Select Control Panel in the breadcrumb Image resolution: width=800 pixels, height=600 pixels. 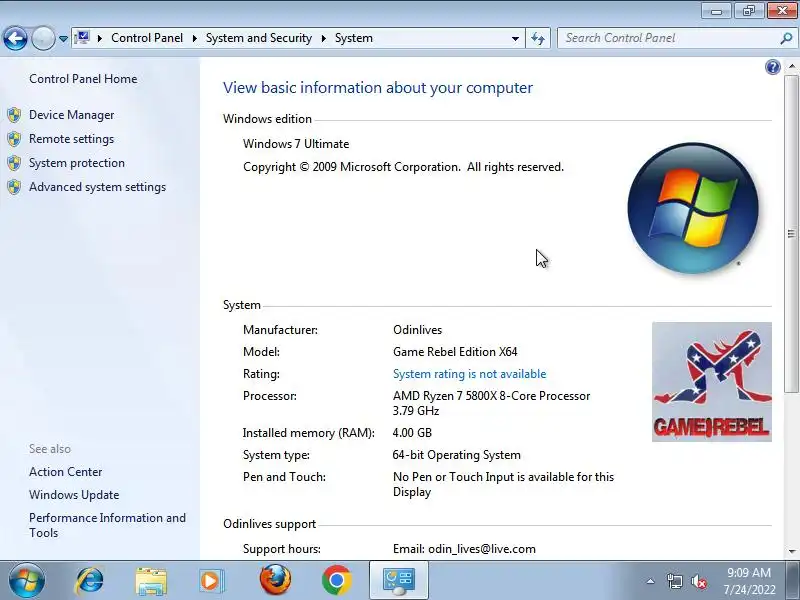[x=147, y=38]
